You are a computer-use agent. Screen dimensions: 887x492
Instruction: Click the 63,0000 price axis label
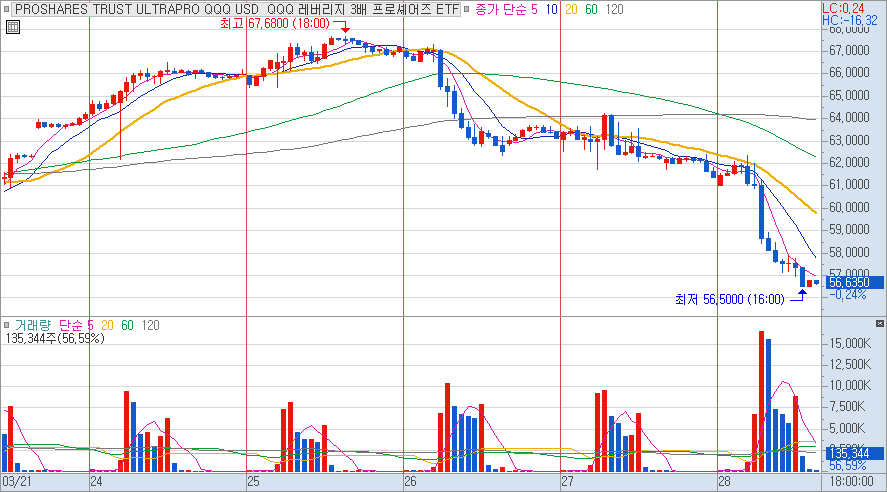(x=849, y=140)
